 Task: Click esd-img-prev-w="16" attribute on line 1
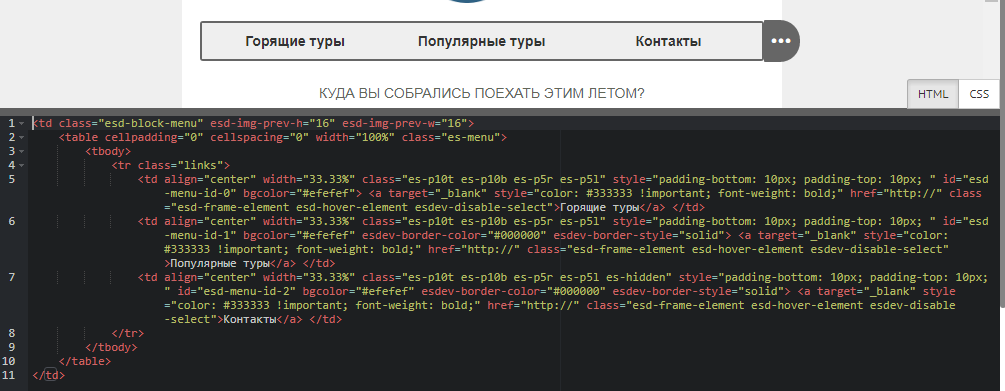click(404, 123)
